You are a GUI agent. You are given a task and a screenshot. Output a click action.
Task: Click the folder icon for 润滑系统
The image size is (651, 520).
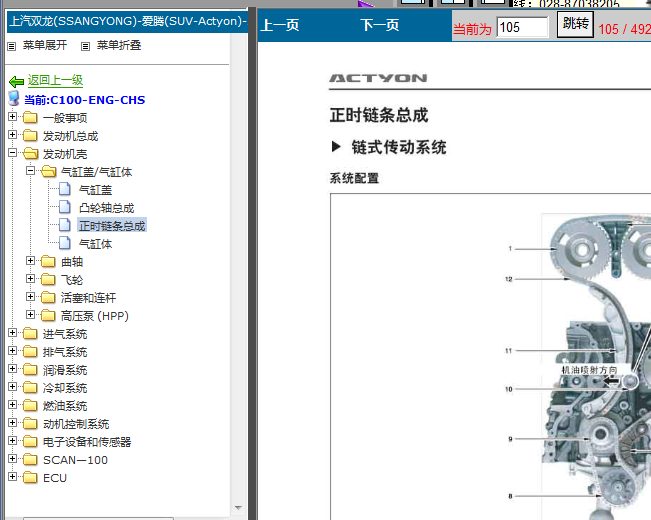[30, 369]
